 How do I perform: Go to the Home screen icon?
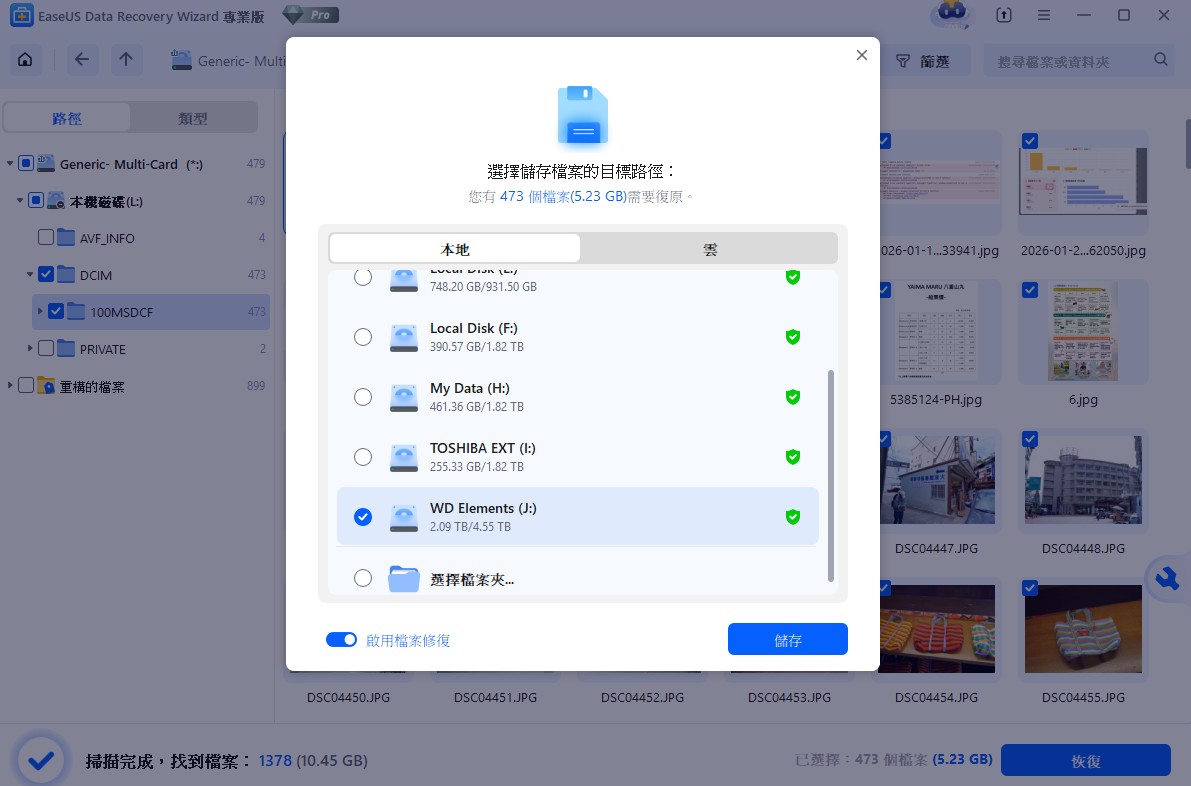click(25, 60)
